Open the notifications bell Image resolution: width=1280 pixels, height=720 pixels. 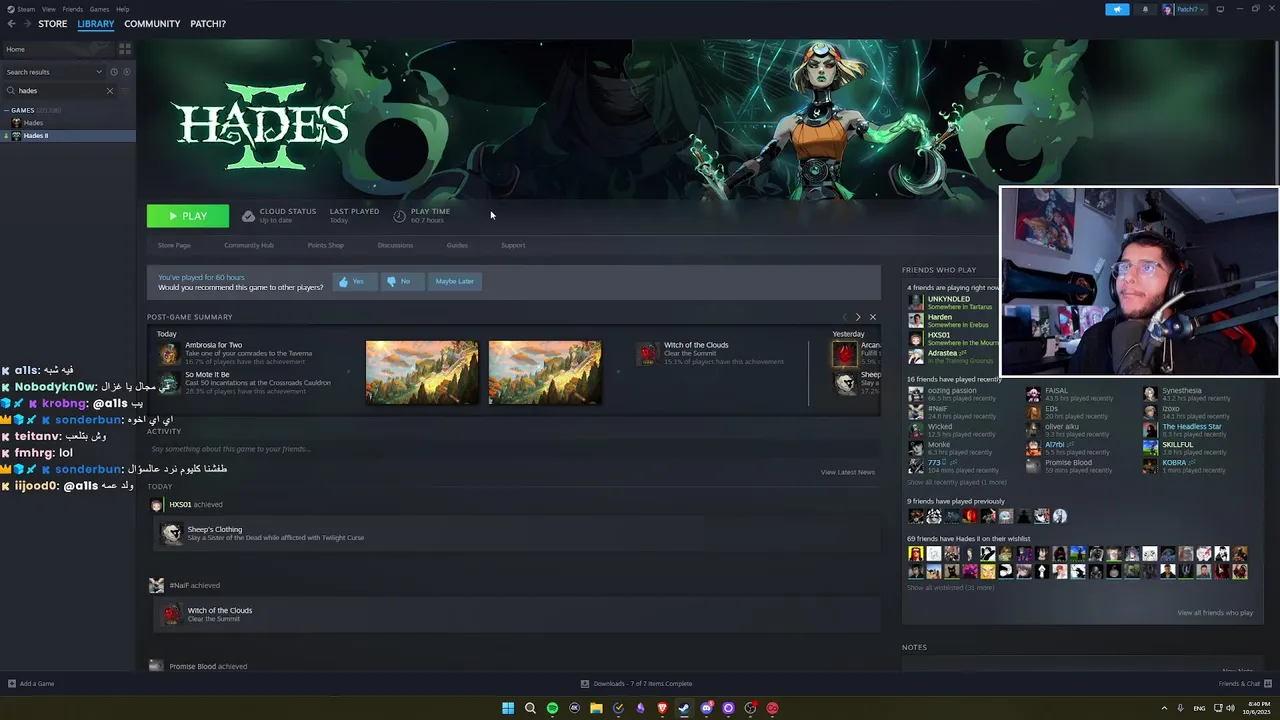tap(1145, 10)
